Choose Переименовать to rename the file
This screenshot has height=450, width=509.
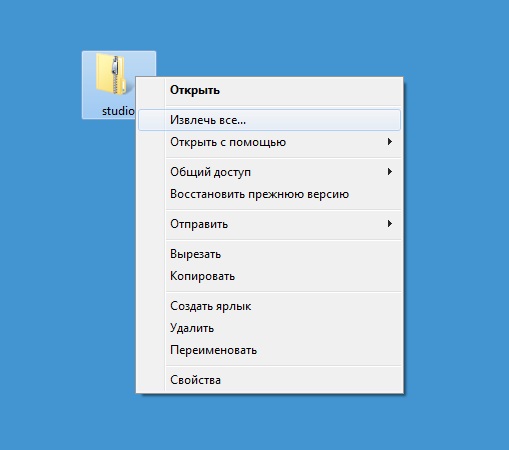269,350
